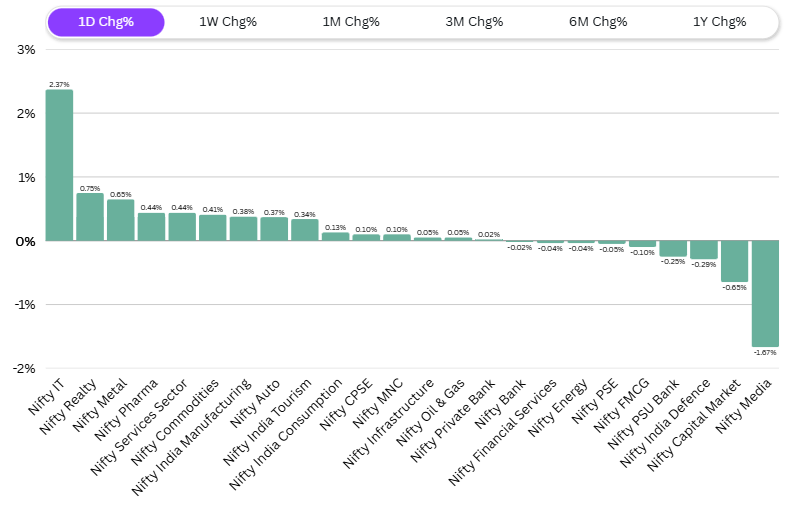Click the Nifty India Manufacturing axis label

tap(191, 437)
